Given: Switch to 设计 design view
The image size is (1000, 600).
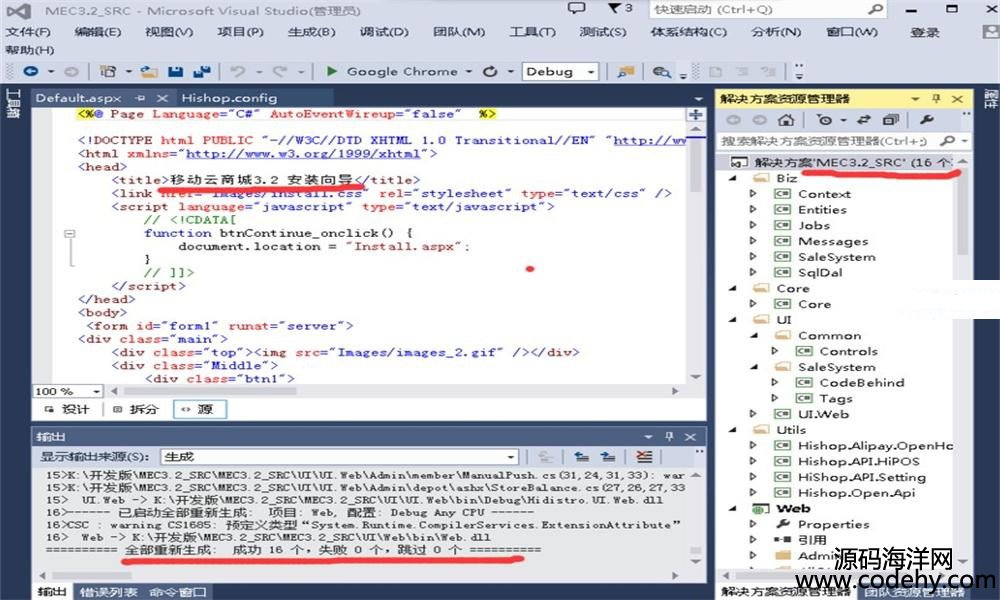Looking at the screenshot, I should [68, 409].
